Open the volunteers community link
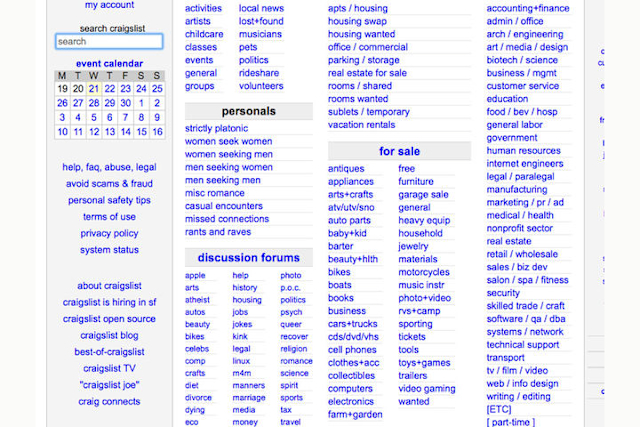 pos(261,86)
